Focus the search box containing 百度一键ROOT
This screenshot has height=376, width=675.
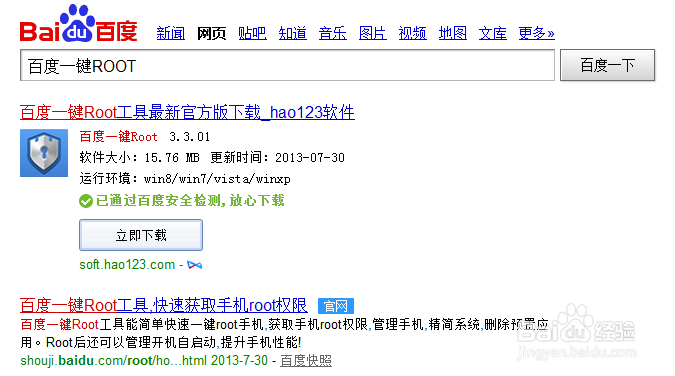click(287, 65)
